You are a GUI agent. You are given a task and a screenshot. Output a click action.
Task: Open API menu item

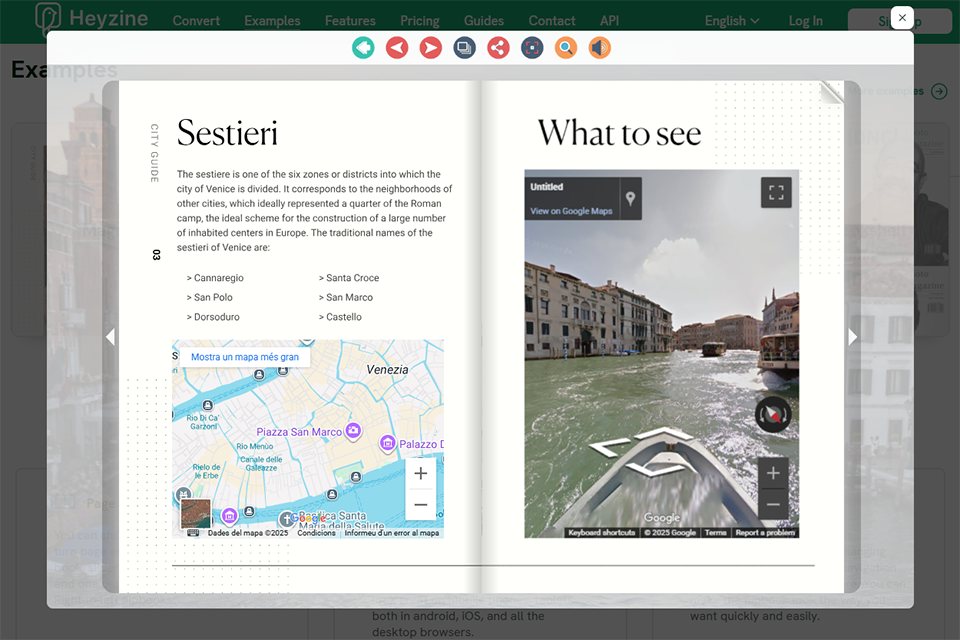coord(609,21)
